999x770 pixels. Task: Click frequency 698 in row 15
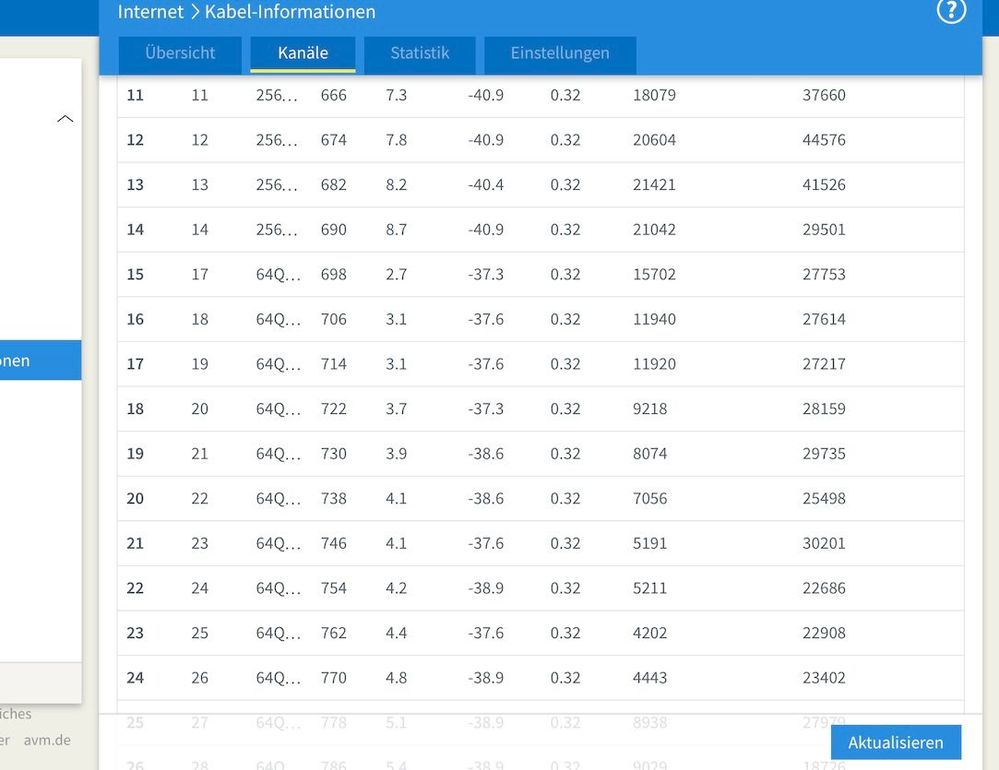point(333,274)
